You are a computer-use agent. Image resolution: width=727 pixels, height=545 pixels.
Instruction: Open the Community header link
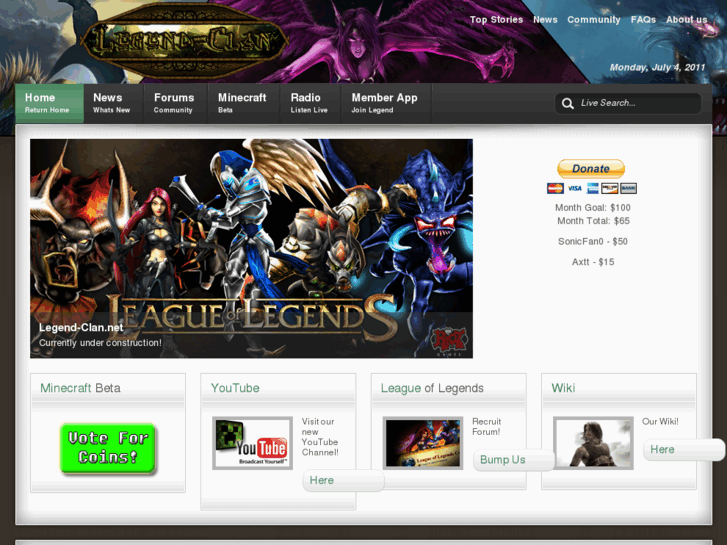click(x=593, y=19)
